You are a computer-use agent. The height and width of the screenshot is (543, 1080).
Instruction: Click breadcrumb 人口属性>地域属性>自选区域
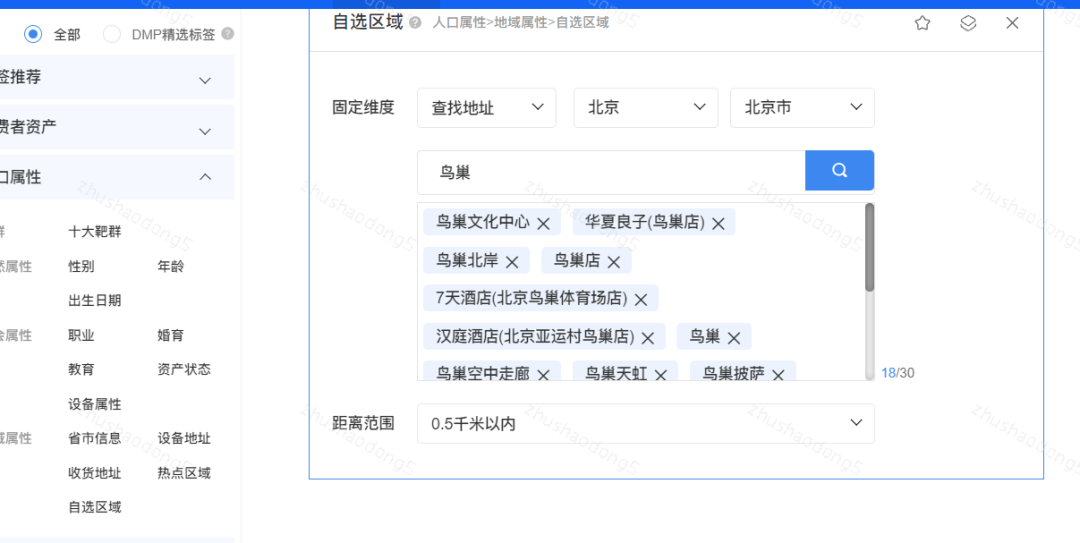click(x=521, y=23)
